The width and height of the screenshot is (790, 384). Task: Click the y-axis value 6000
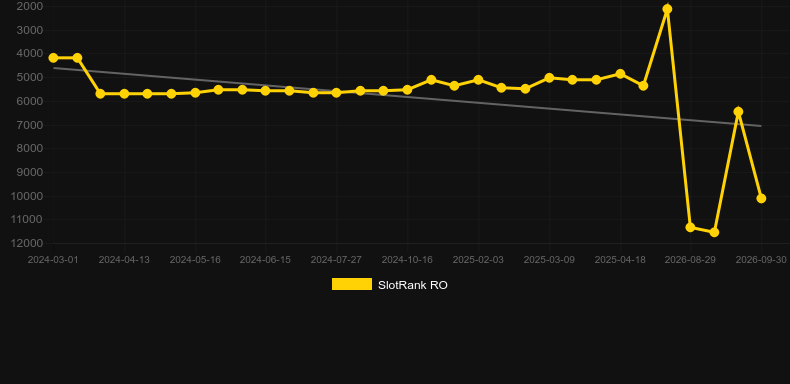(30, 101)
